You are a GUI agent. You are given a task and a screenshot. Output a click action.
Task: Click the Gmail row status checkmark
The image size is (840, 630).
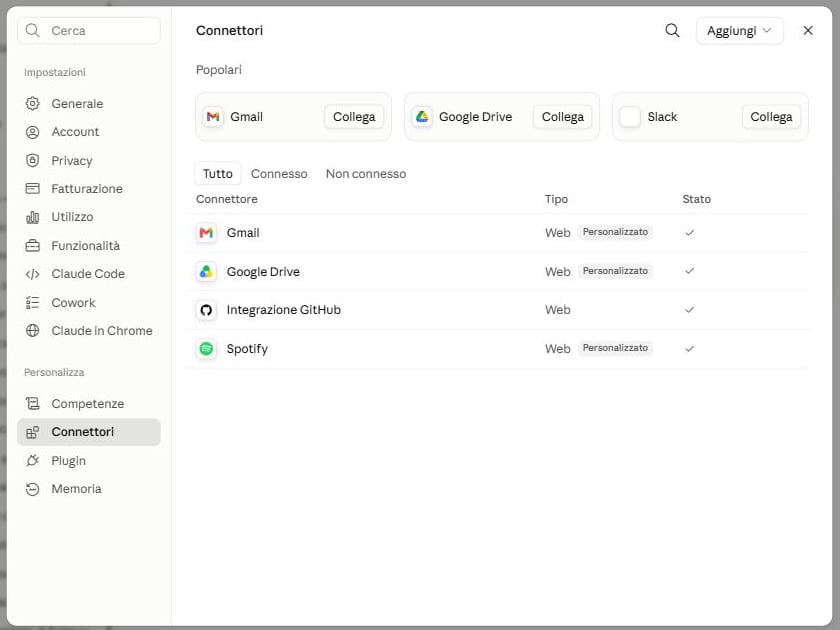(689, 232)
